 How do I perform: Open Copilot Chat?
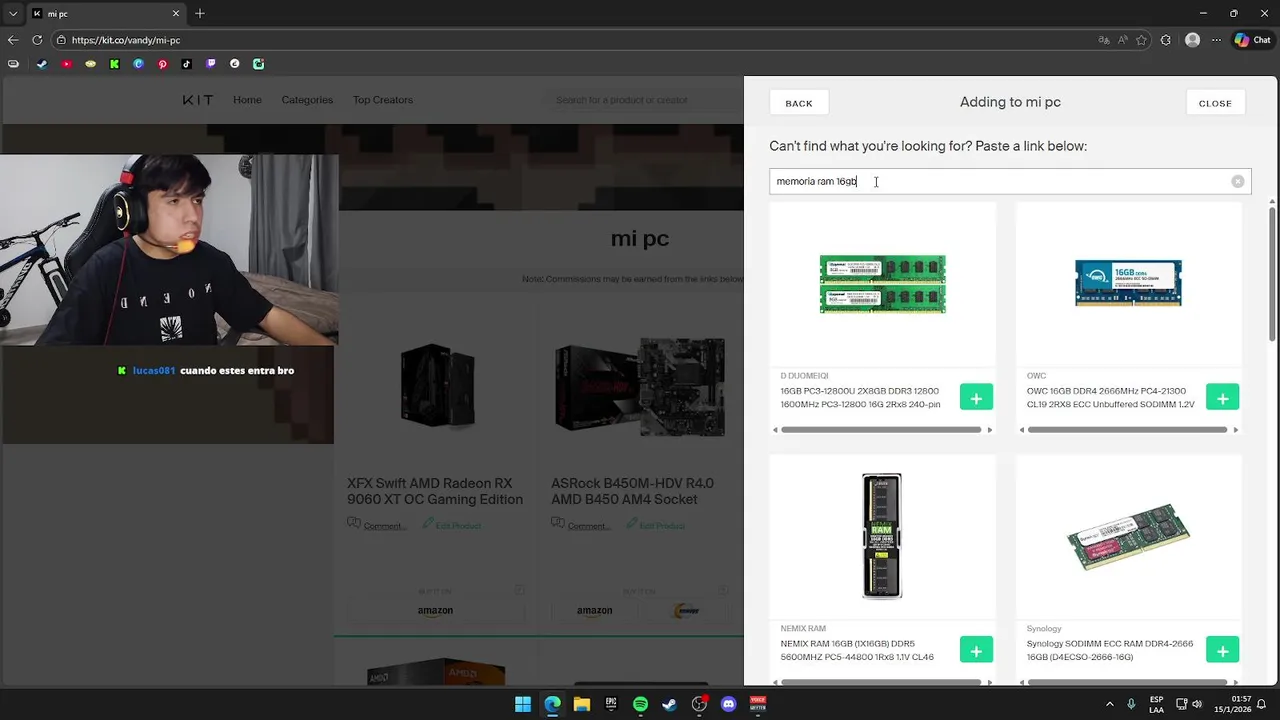point(1252,40)
